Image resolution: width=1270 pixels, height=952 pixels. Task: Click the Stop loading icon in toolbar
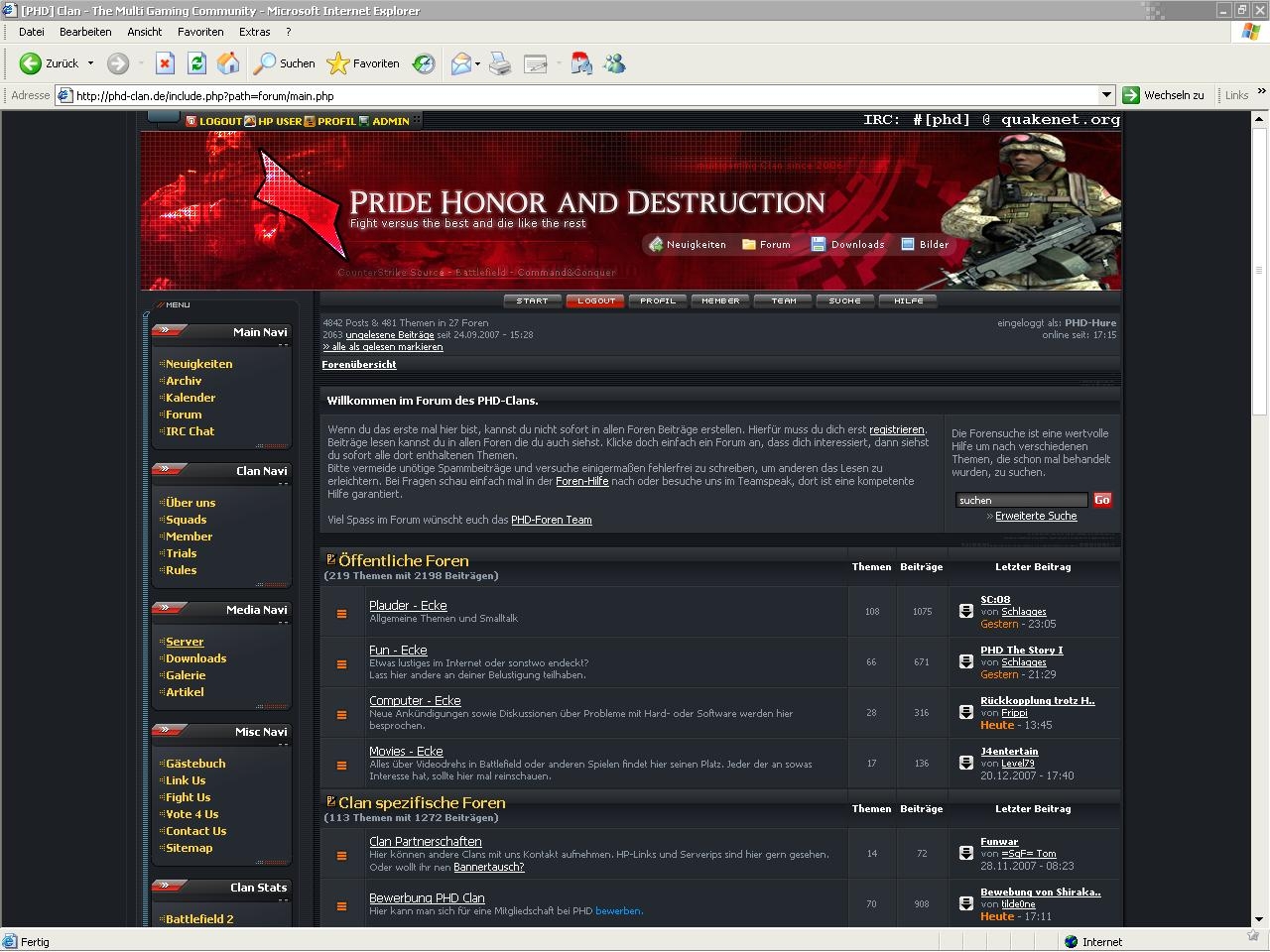coord(165,63)
